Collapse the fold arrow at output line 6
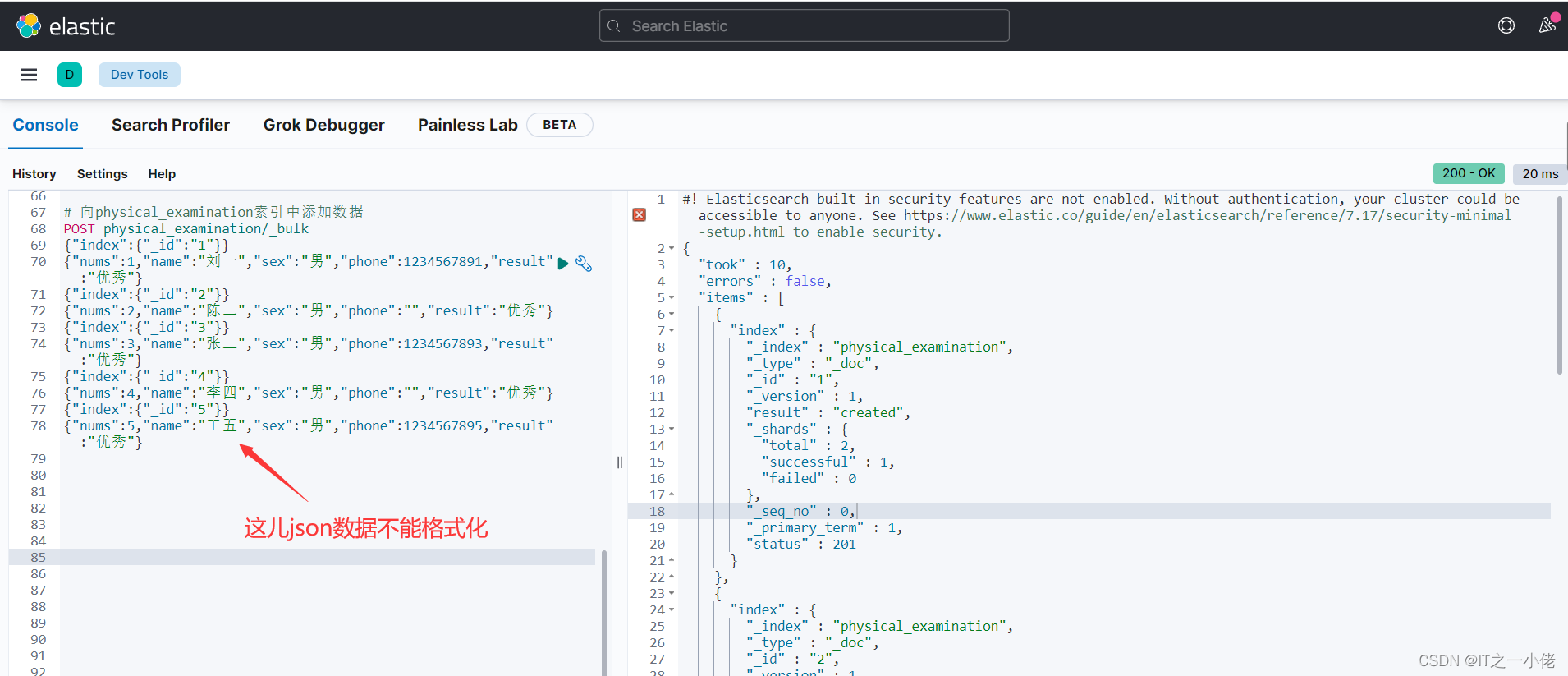Image resolution: width=1568 pixels, height=676 pixels. [x=672, y=314]
